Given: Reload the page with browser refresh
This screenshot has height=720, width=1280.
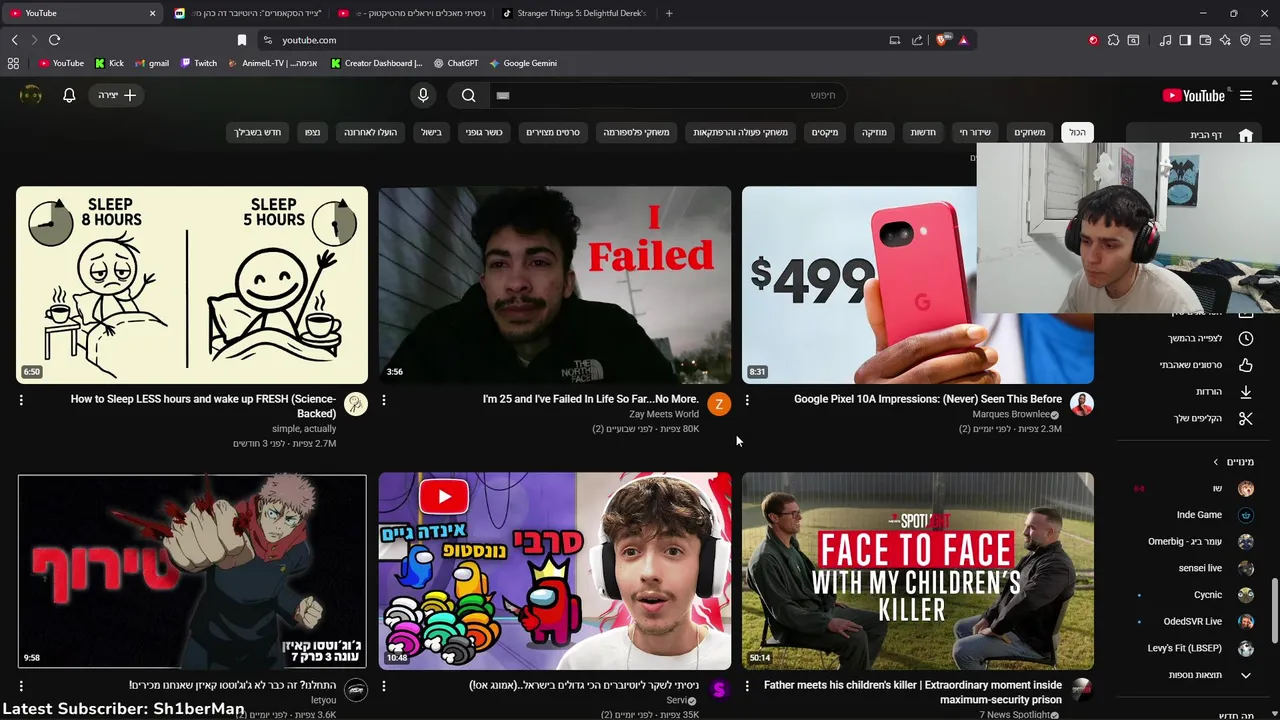Looking at the screenshot, I should [x=54, y=40].
